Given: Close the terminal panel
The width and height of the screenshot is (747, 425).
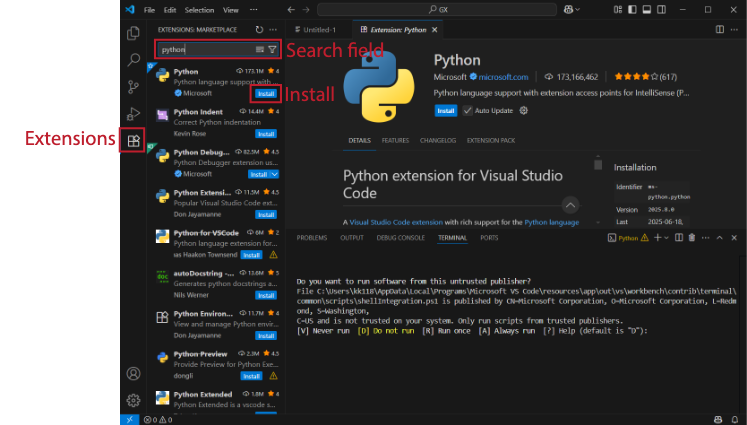Looking at the screenshot, I should point(734,238).
